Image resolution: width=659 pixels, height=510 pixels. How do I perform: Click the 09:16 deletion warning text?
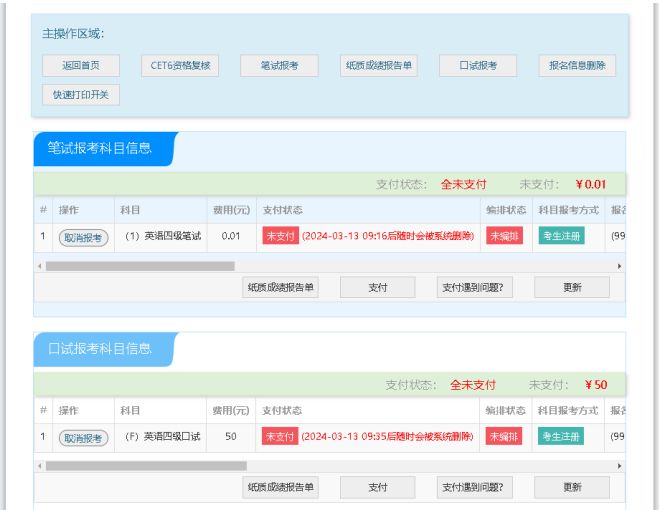coord(387,236)
